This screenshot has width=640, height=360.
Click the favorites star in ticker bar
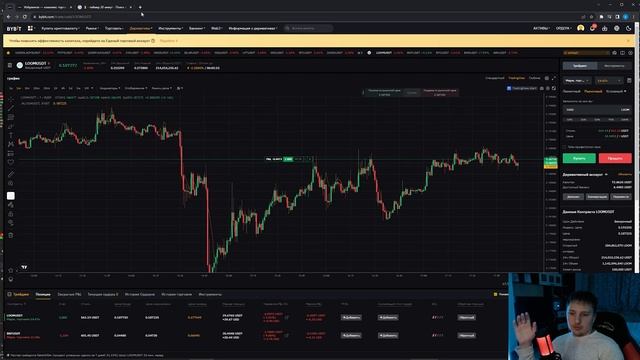pyautogui.click(x=8, y=53)
